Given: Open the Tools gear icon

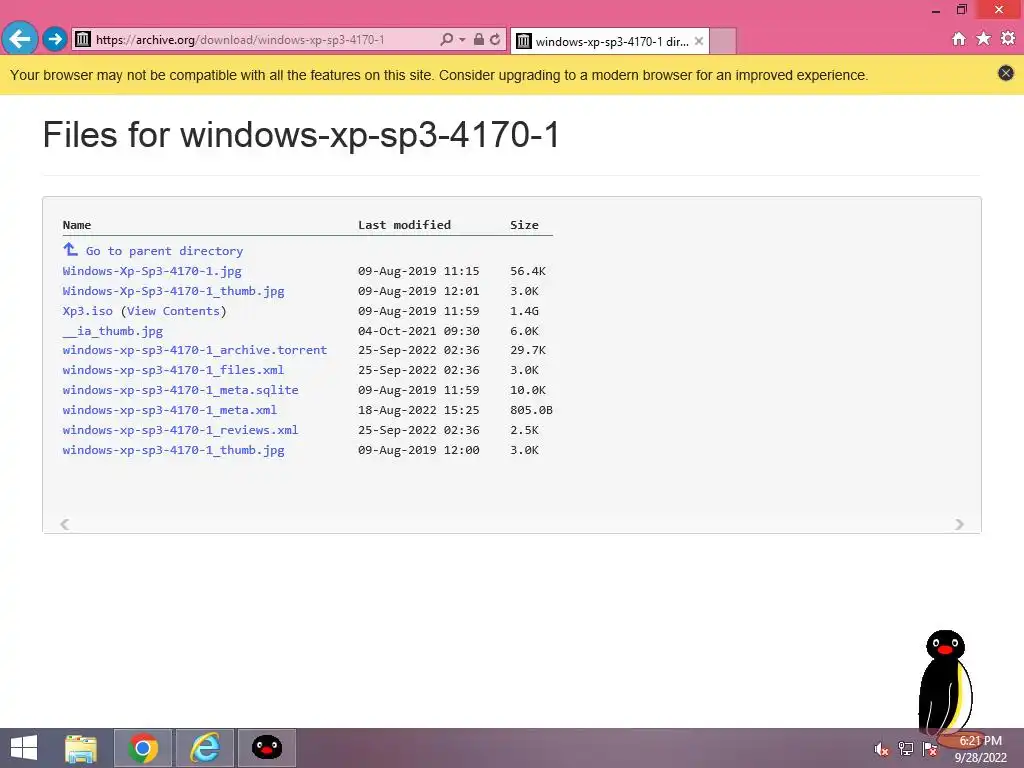Looking at the screenshot, I should pyautogui.click(x=1008, y=39).
